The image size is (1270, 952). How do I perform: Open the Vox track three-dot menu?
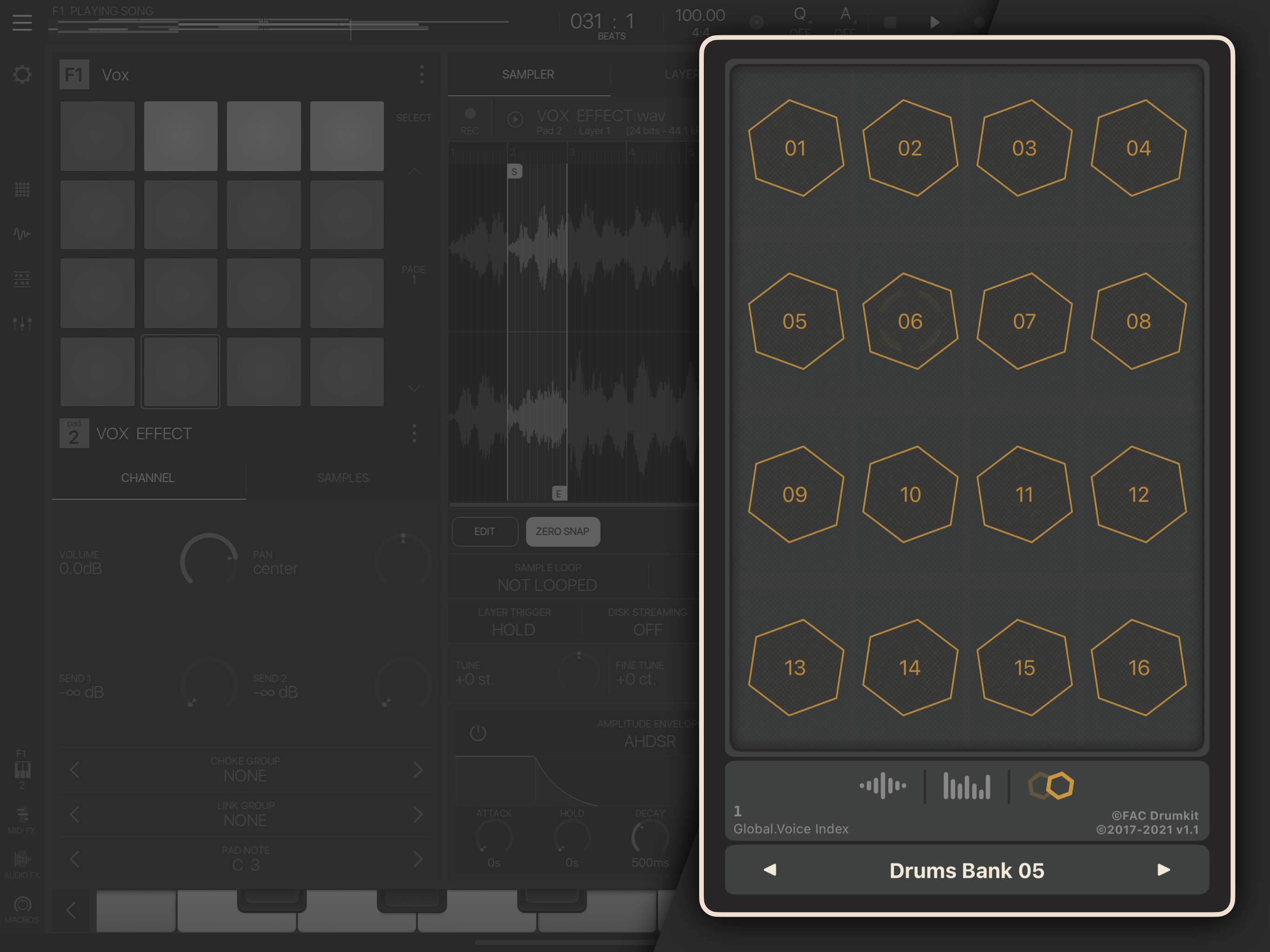[422, 74]
